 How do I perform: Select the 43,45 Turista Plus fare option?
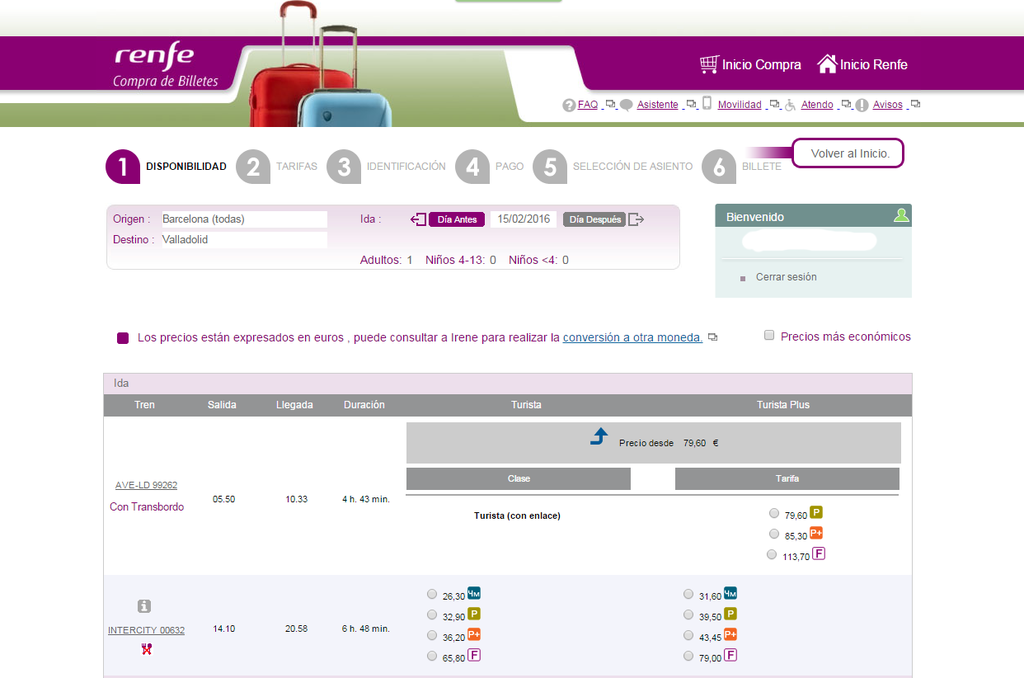coord(688,636)
